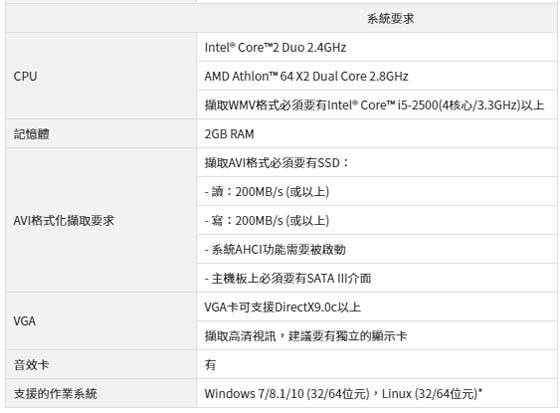Select the CPU row label

click(x=25, y=76)
